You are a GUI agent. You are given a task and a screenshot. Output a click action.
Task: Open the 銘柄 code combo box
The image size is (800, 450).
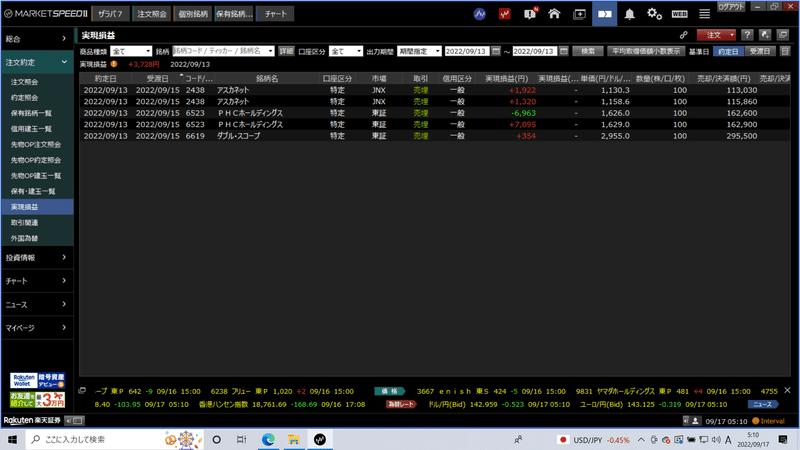pyautogui.click(x=223, y=51)
